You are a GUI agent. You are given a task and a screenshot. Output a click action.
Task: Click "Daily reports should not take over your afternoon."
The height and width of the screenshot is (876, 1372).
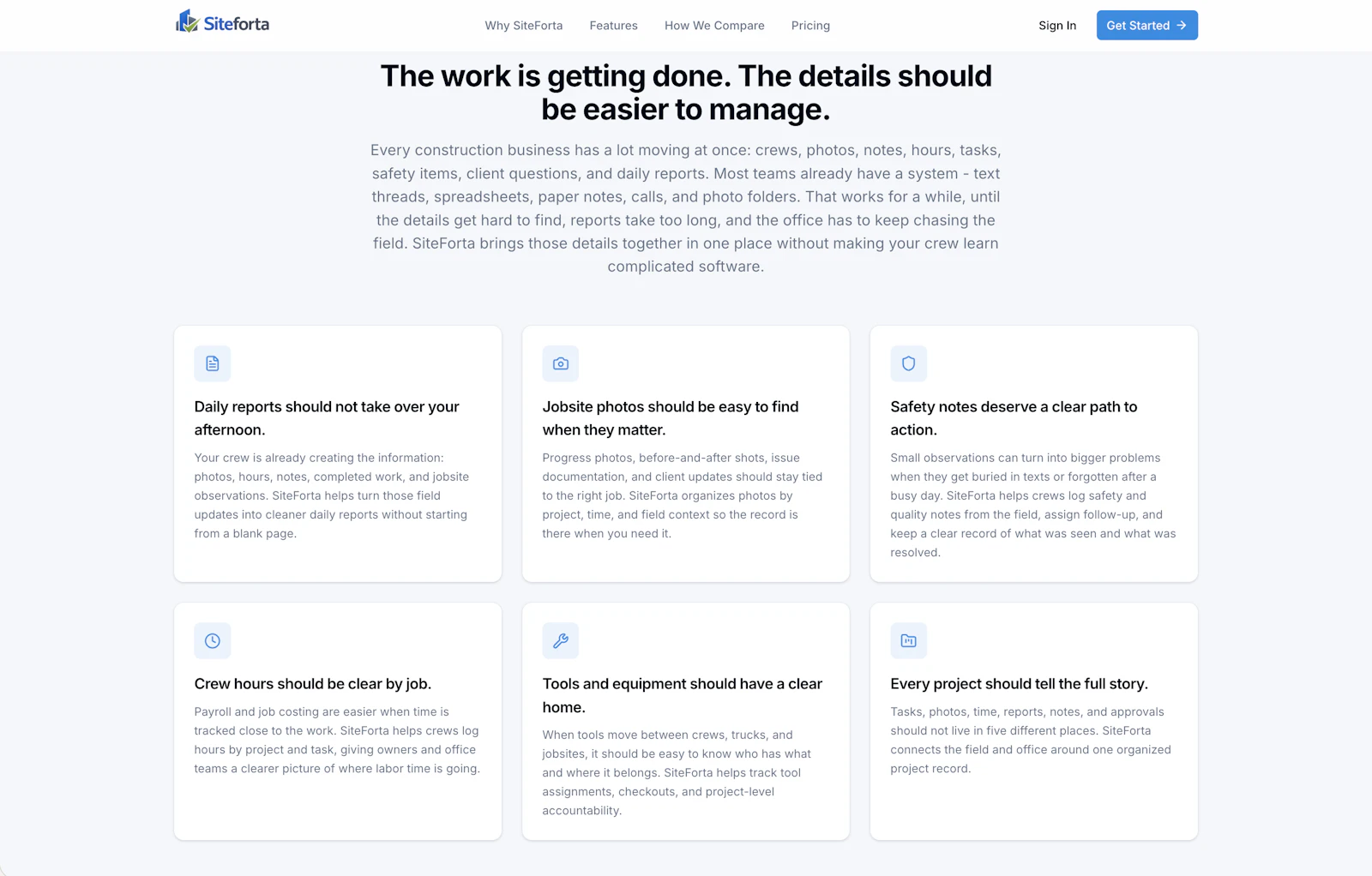(x=327, y=418)
